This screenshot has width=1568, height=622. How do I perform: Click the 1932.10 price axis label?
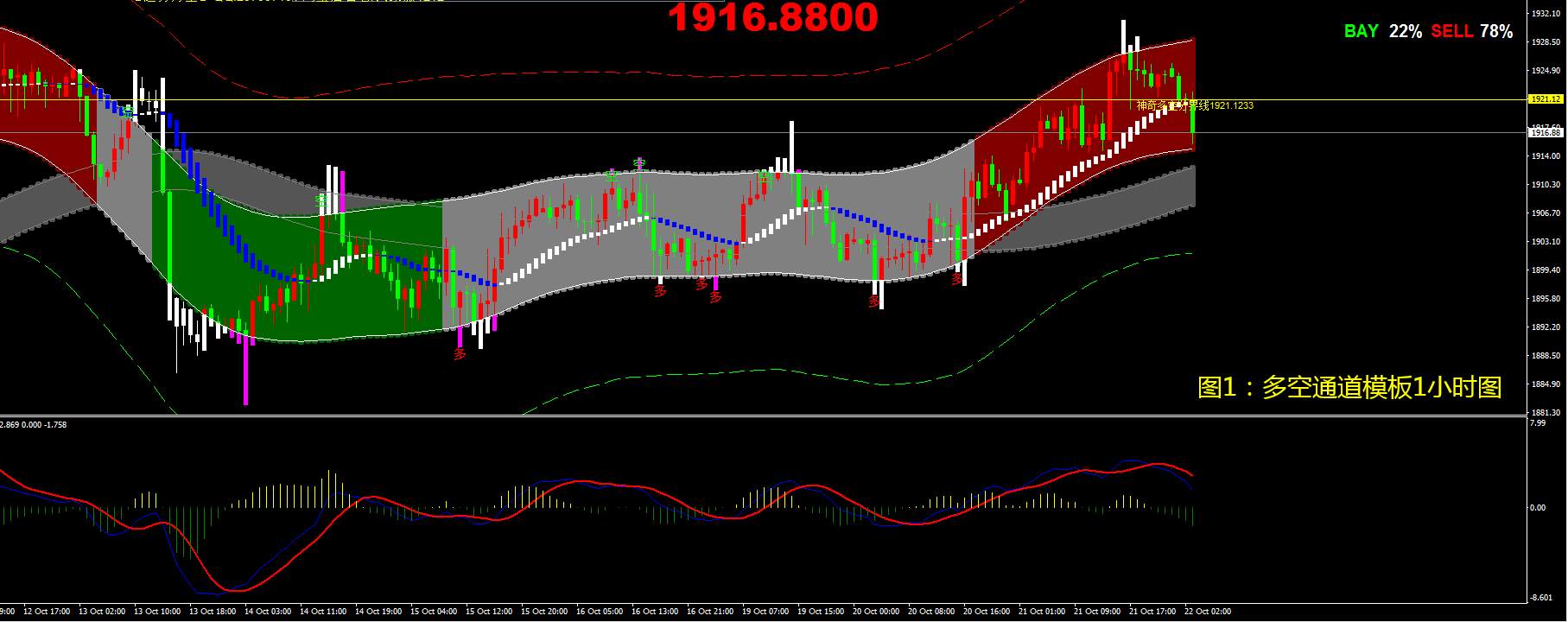[x=1546, y=14]
